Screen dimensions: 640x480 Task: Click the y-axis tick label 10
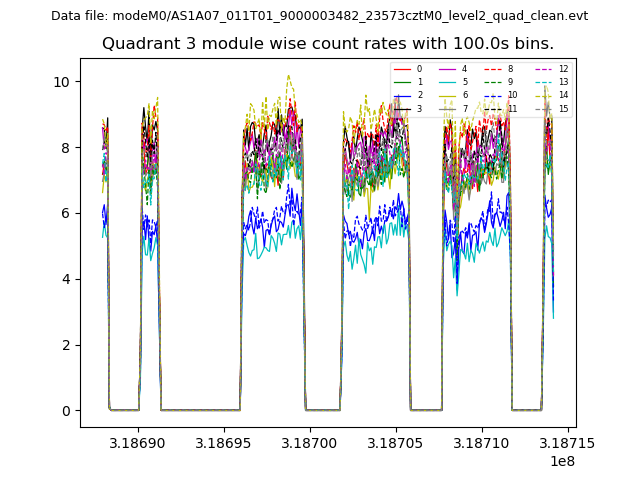[61, 82]
